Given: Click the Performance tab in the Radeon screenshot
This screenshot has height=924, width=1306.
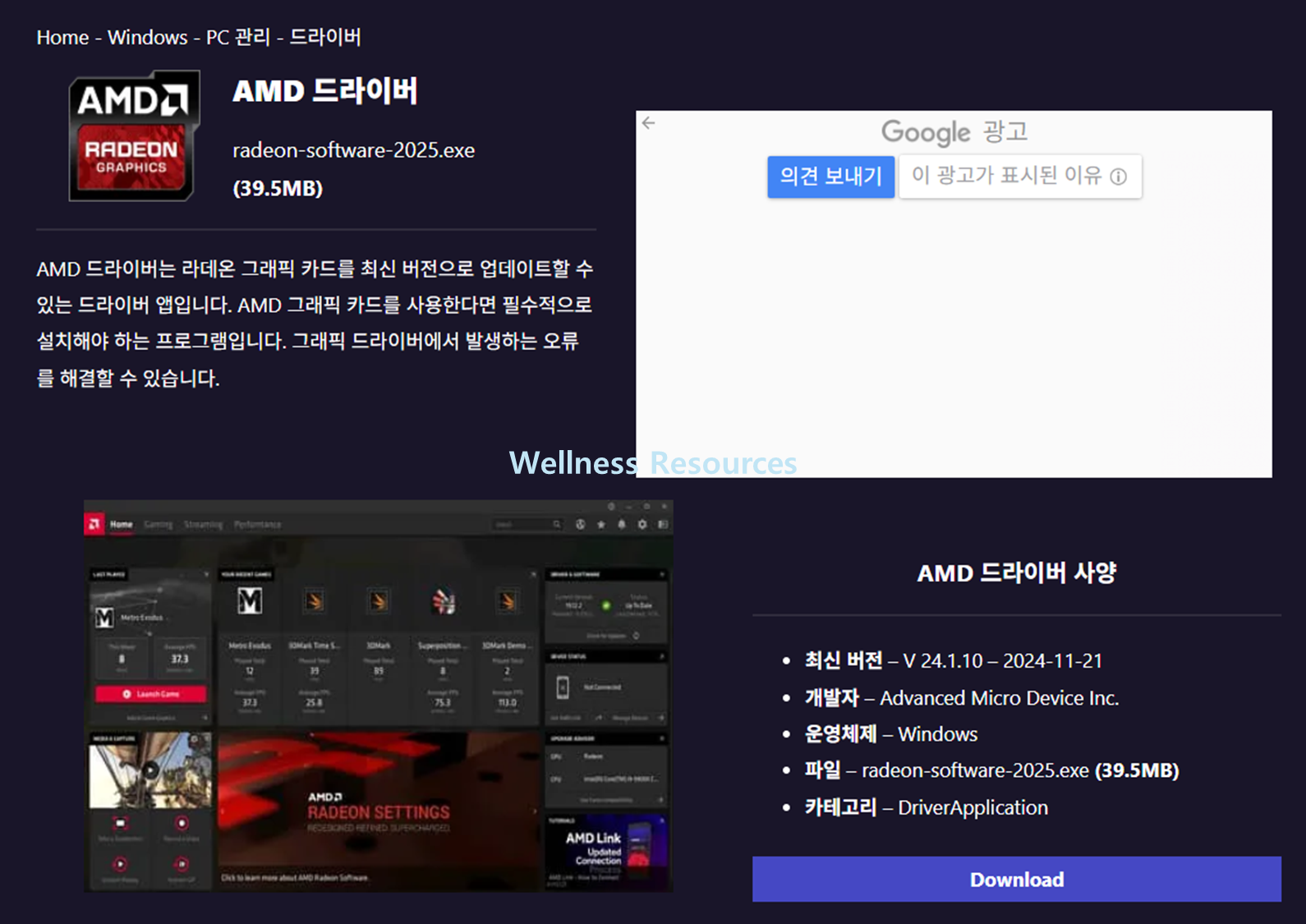Looking at the screenshot, I should (x=257, y=524).
